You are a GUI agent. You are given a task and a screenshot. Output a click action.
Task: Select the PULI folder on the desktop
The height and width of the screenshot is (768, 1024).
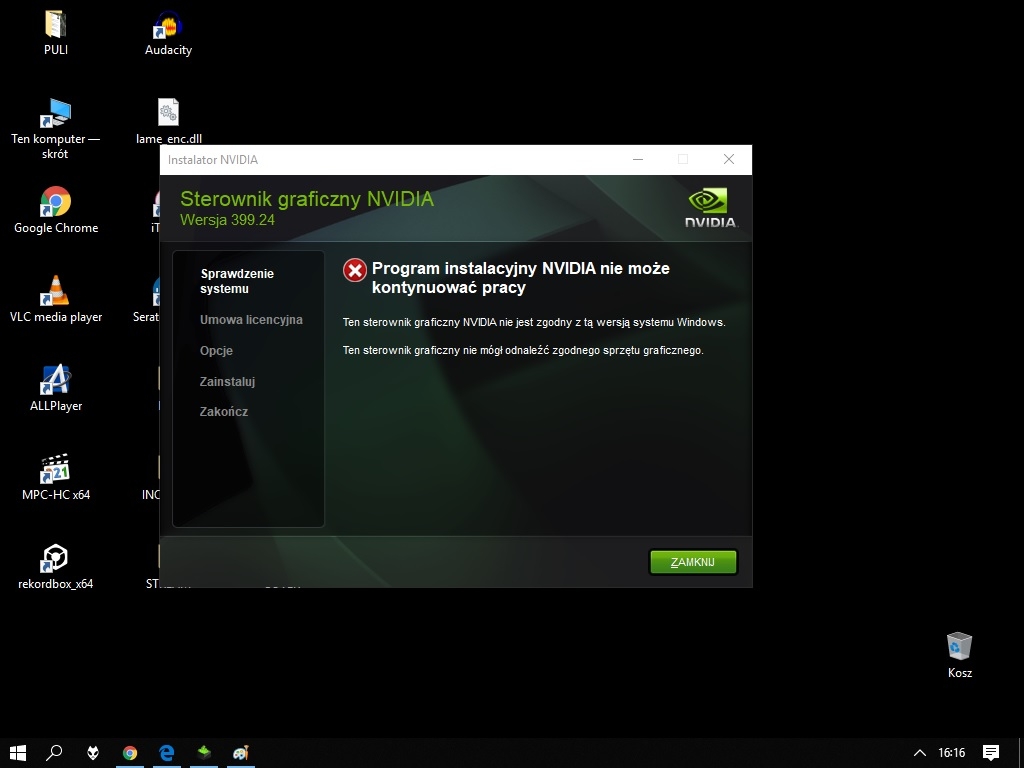(x=56, y=33)
